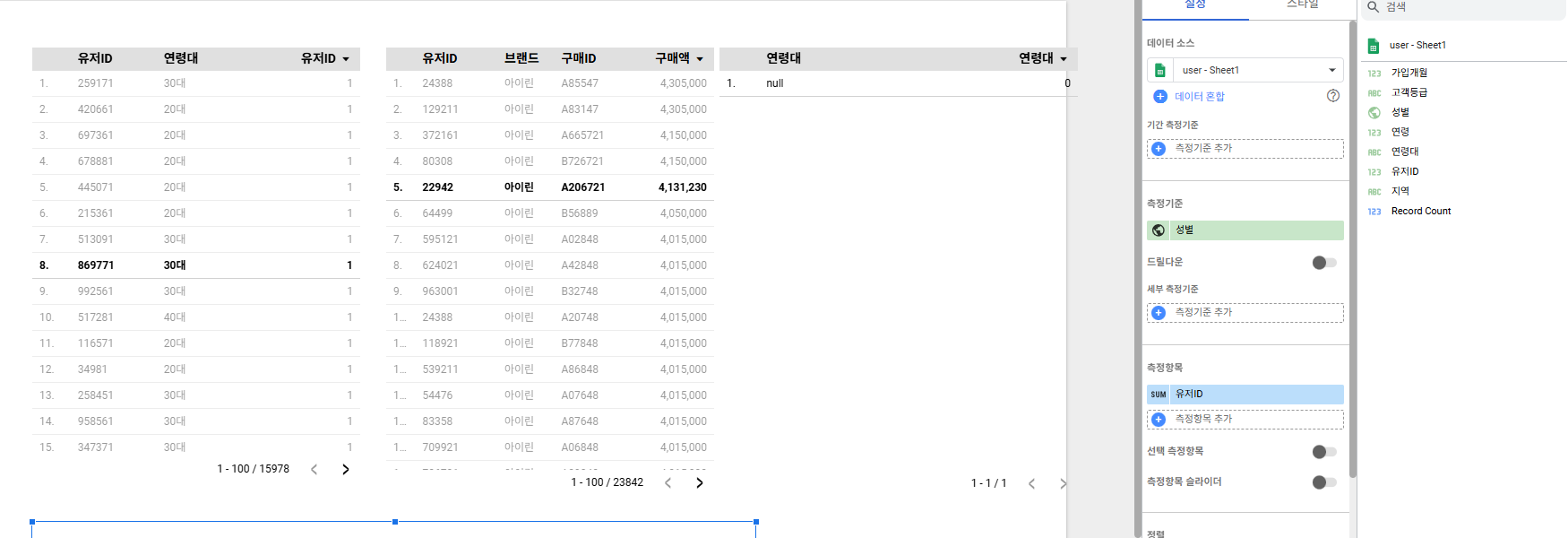
Task: Click the cell showing 259171
Action: point(95,83)
